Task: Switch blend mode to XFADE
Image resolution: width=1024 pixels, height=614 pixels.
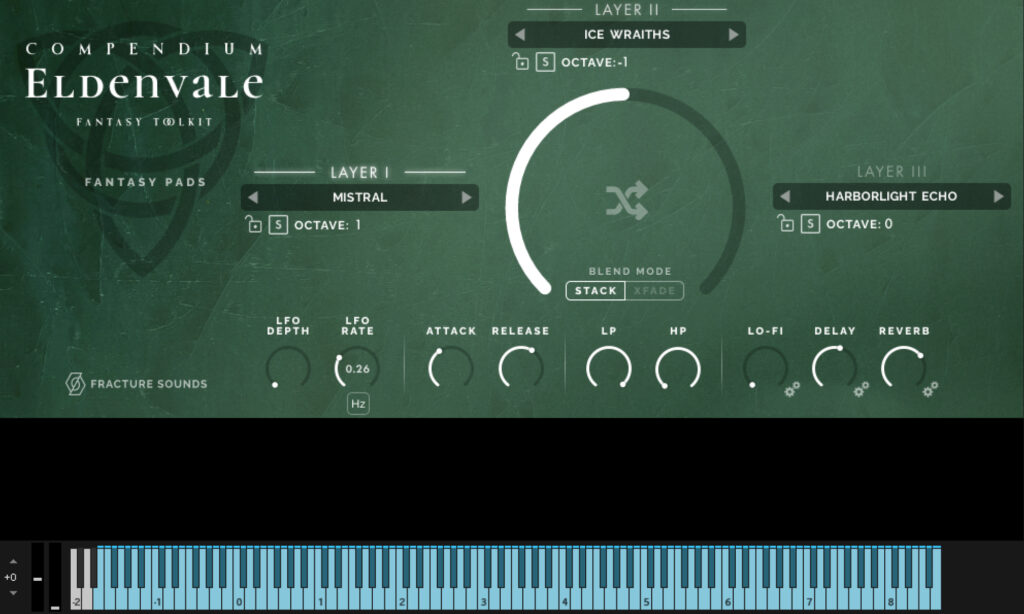Action: tap(656, 291)
